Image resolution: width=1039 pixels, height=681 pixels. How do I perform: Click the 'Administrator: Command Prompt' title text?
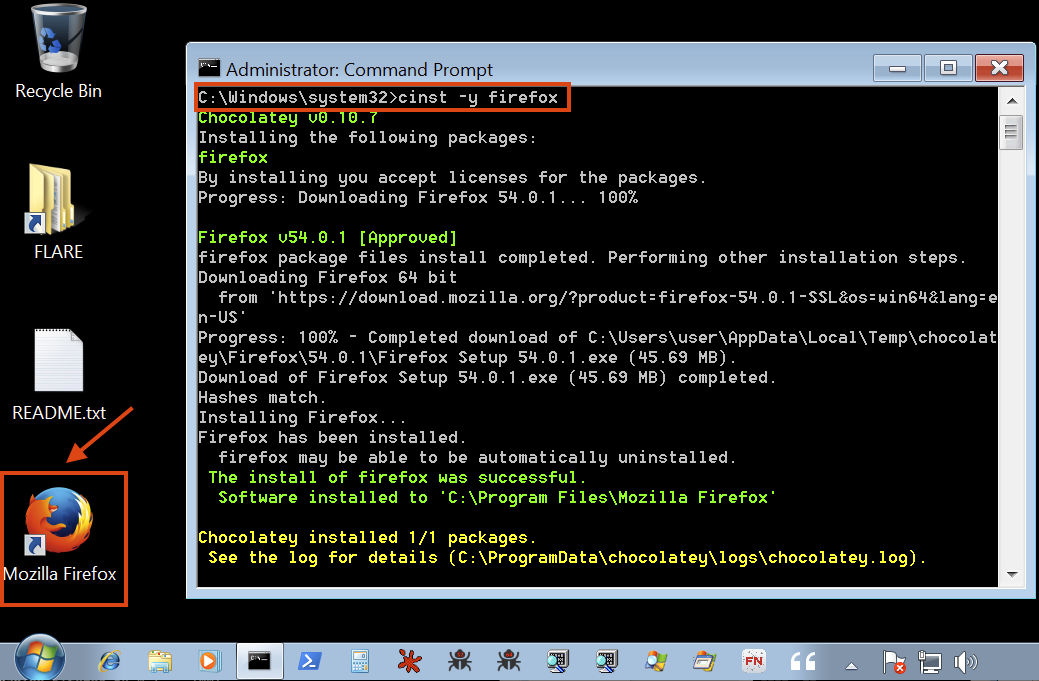click(359, 70)
